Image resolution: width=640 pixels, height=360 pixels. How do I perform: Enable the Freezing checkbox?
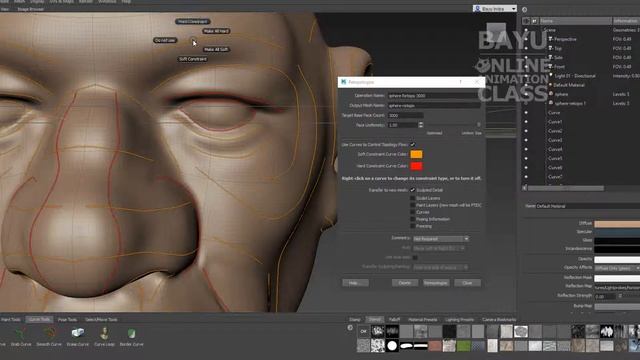(x=413, y=226)
